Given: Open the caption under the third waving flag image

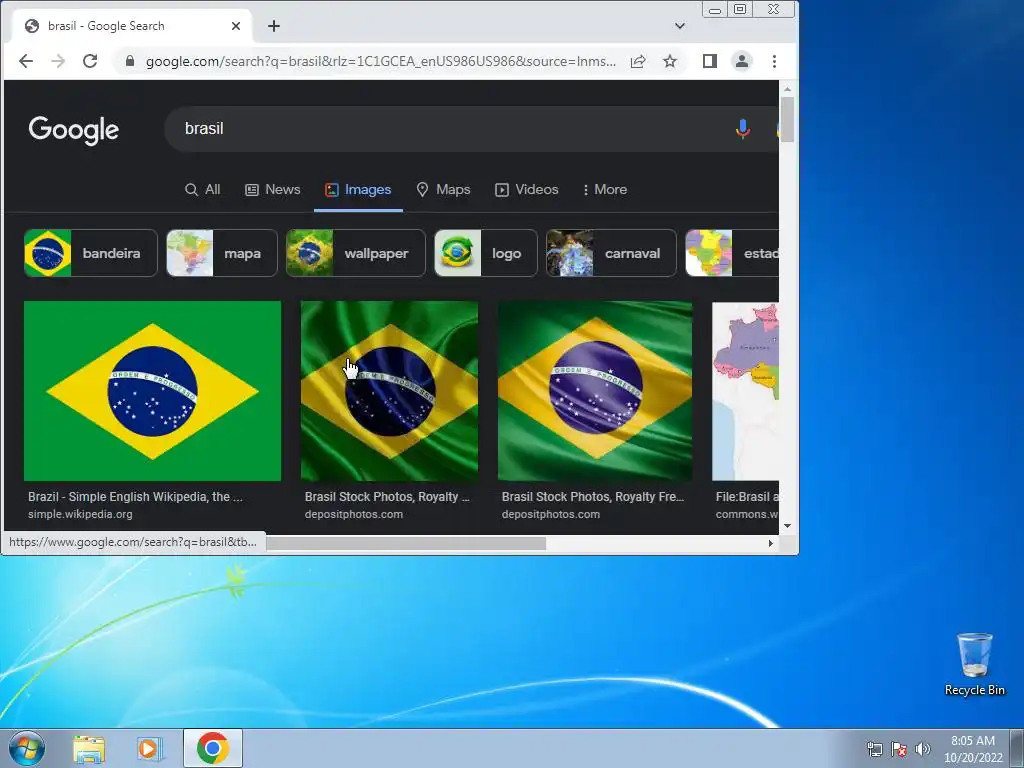Looking at the screenshot, I should pyautogui.click(x=593, y=497).
